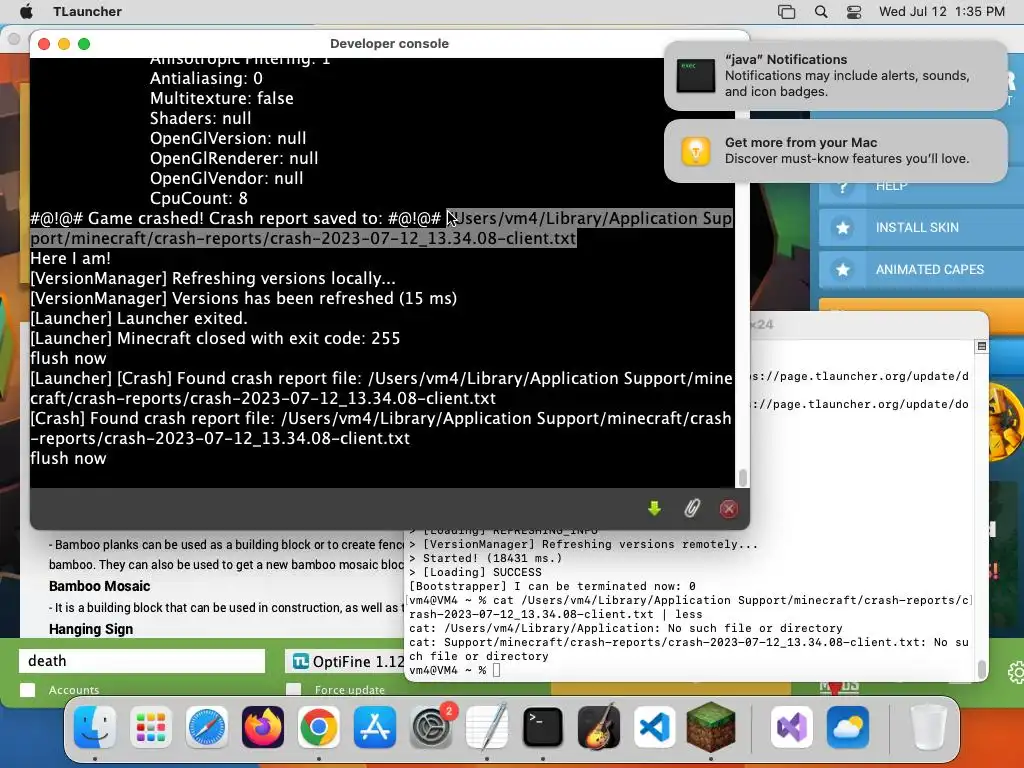Click '> [Loading] SUCCESS' line in Terminal
1024x768 pixels.
tap(475, 572)
